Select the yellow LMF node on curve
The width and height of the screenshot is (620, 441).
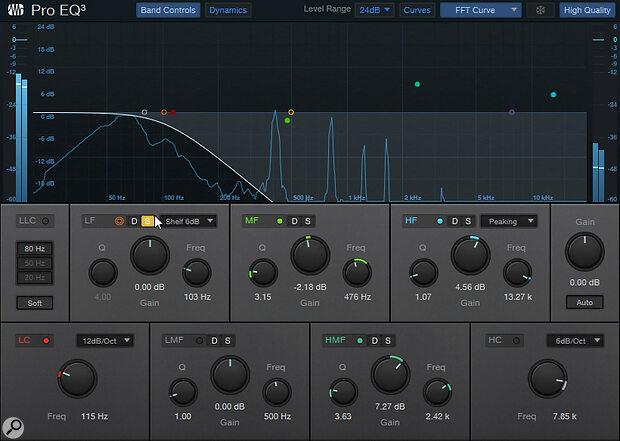pos(291,112)
